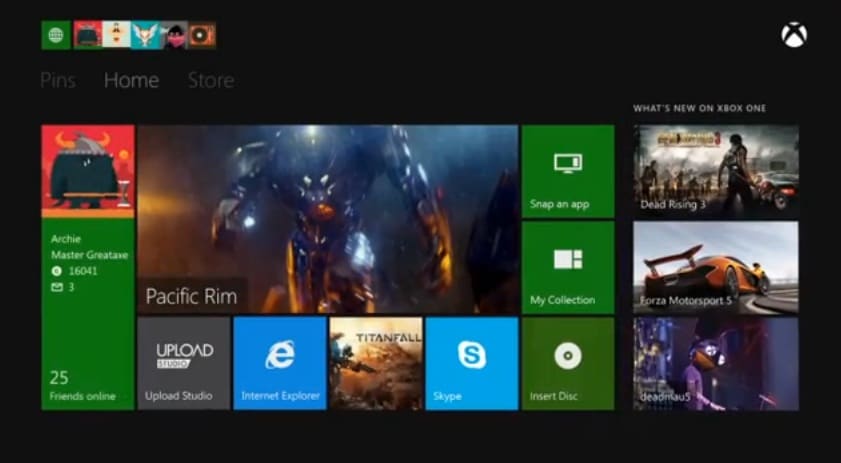
Task: Launch the Titanfall game tile
Action: click(x=376, y=363)
